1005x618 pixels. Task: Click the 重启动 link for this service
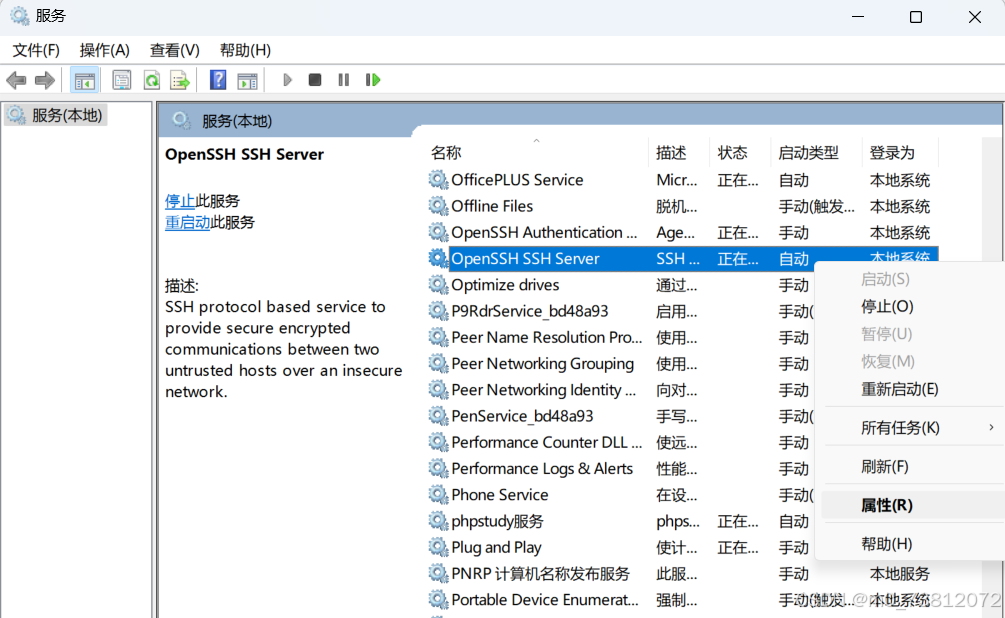187,222
